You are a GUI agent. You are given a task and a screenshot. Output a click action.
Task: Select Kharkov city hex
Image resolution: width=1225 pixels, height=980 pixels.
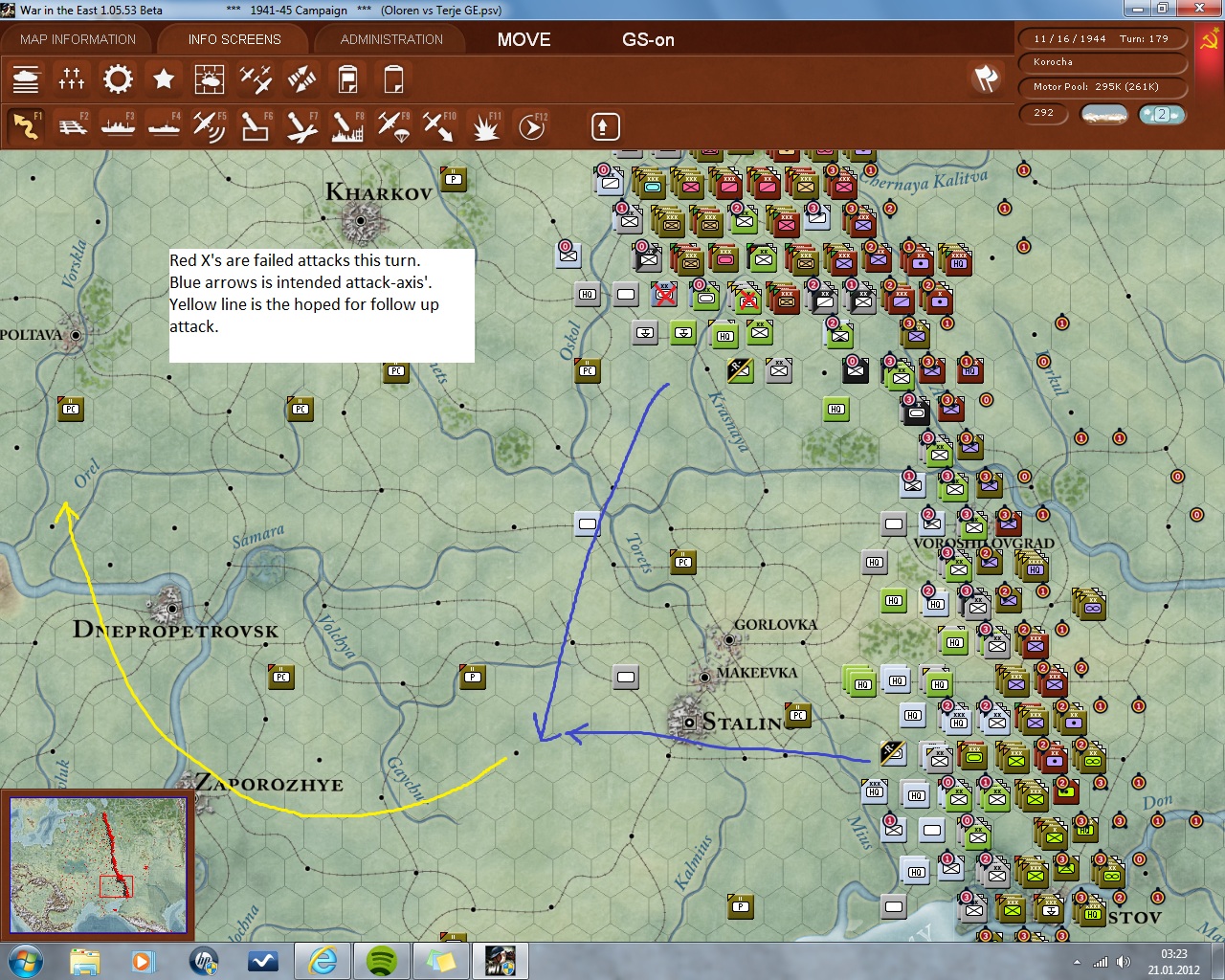[361, 221]
